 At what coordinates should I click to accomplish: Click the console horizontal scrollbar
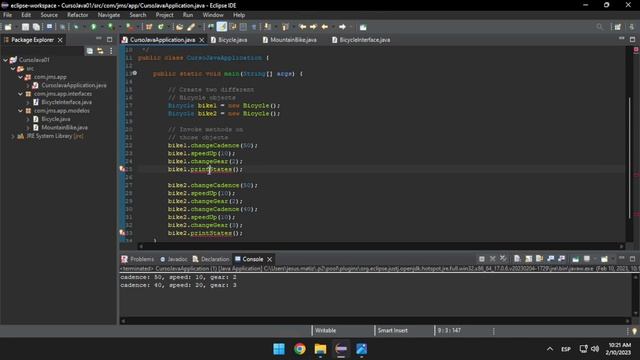point(375,321)
